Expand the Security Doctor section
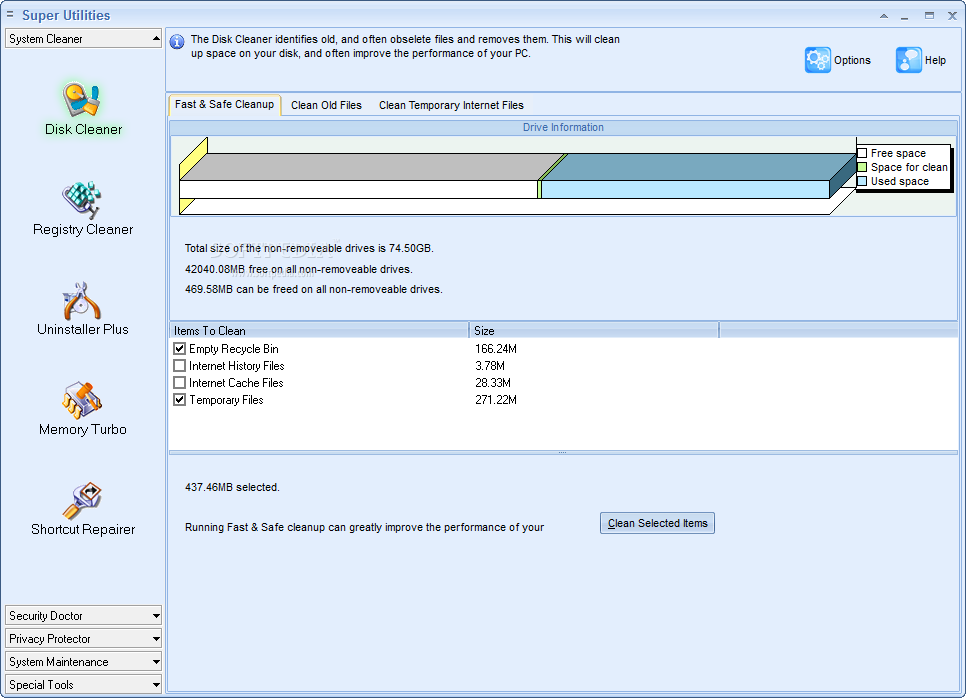This screenshot has height=698, width=966. click(x=83, y=615)
